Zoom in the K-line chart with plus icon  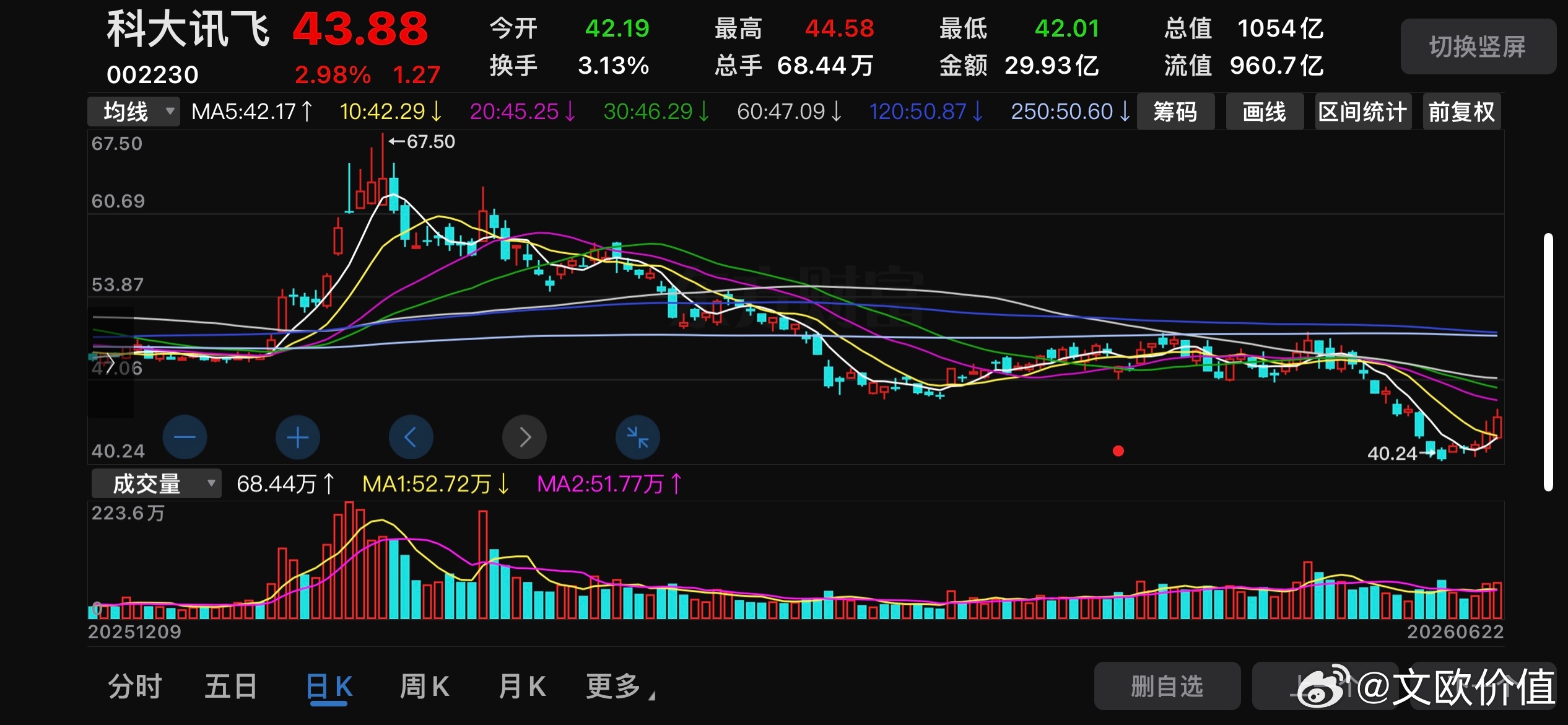[298, 437]
